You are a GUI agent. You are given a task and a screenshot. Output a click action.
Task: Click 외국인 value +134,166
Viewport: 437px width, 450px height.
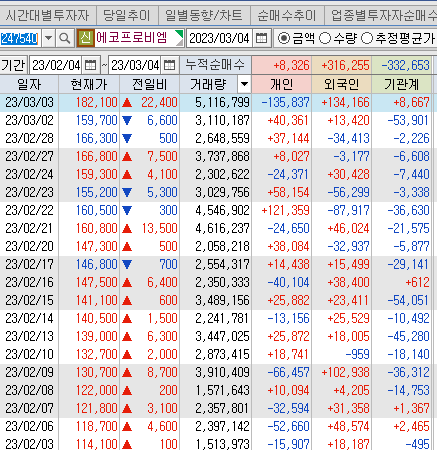pyautogui.click(x=345, y=102)
